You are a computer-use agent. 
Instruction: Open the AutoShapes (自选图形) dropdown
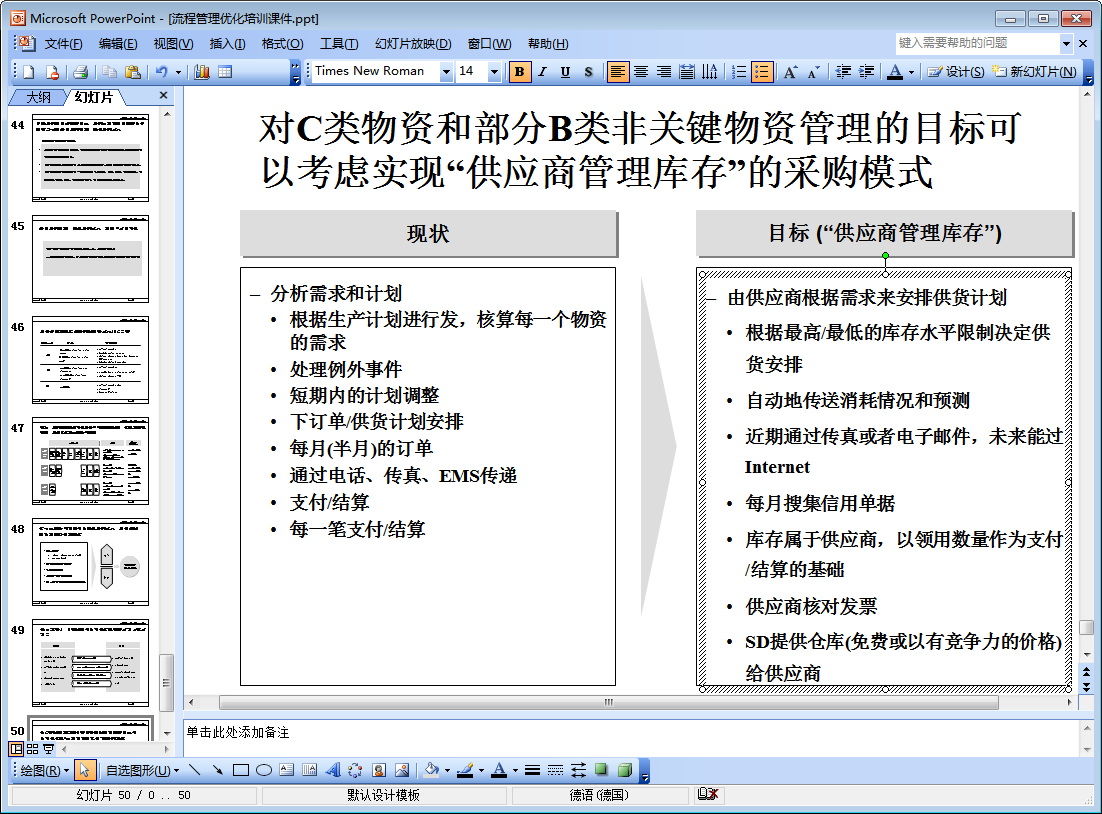[142, 770]
